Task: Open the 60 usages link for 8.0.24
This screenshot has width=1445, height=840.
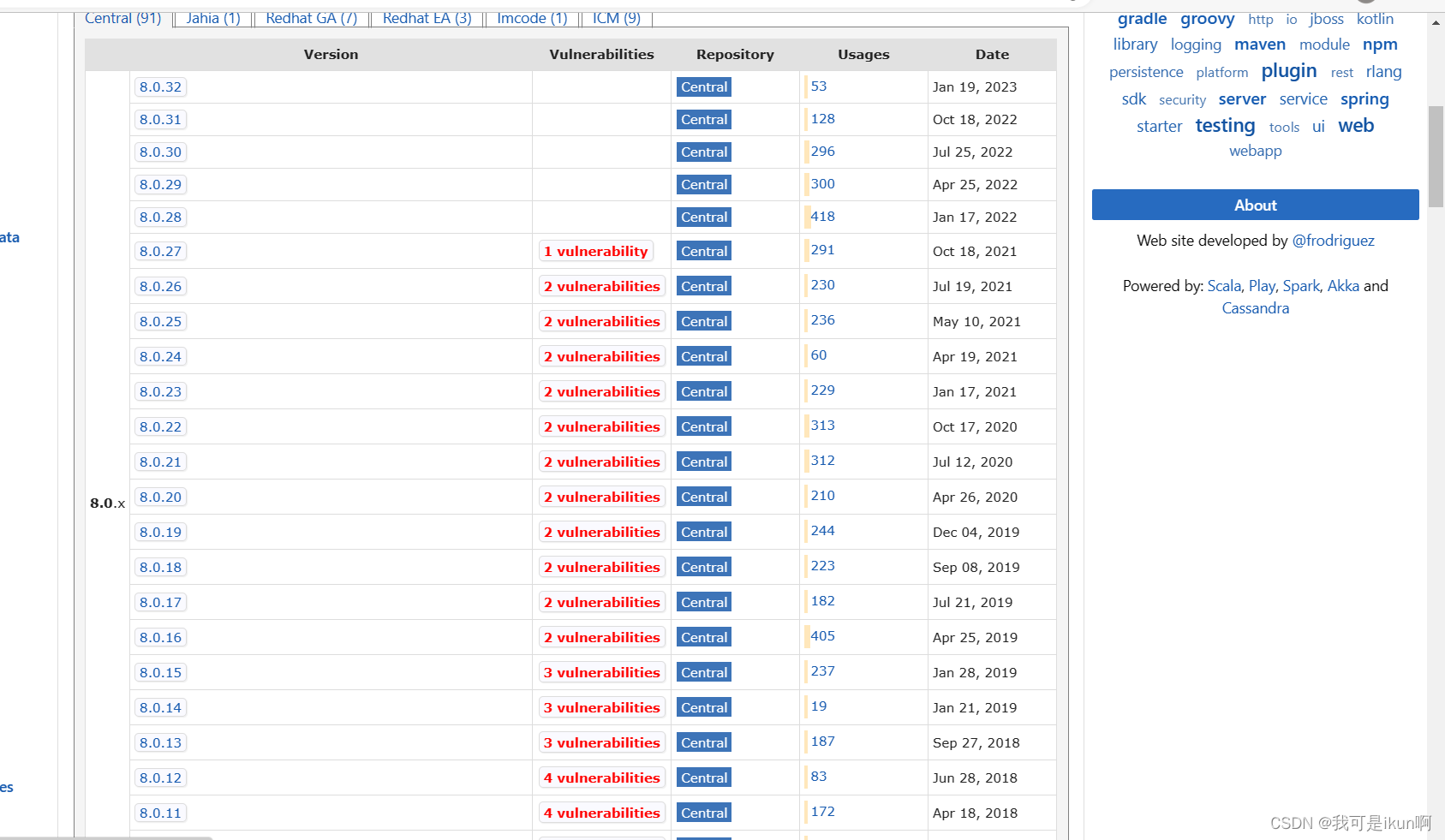Action: point(819,354)
